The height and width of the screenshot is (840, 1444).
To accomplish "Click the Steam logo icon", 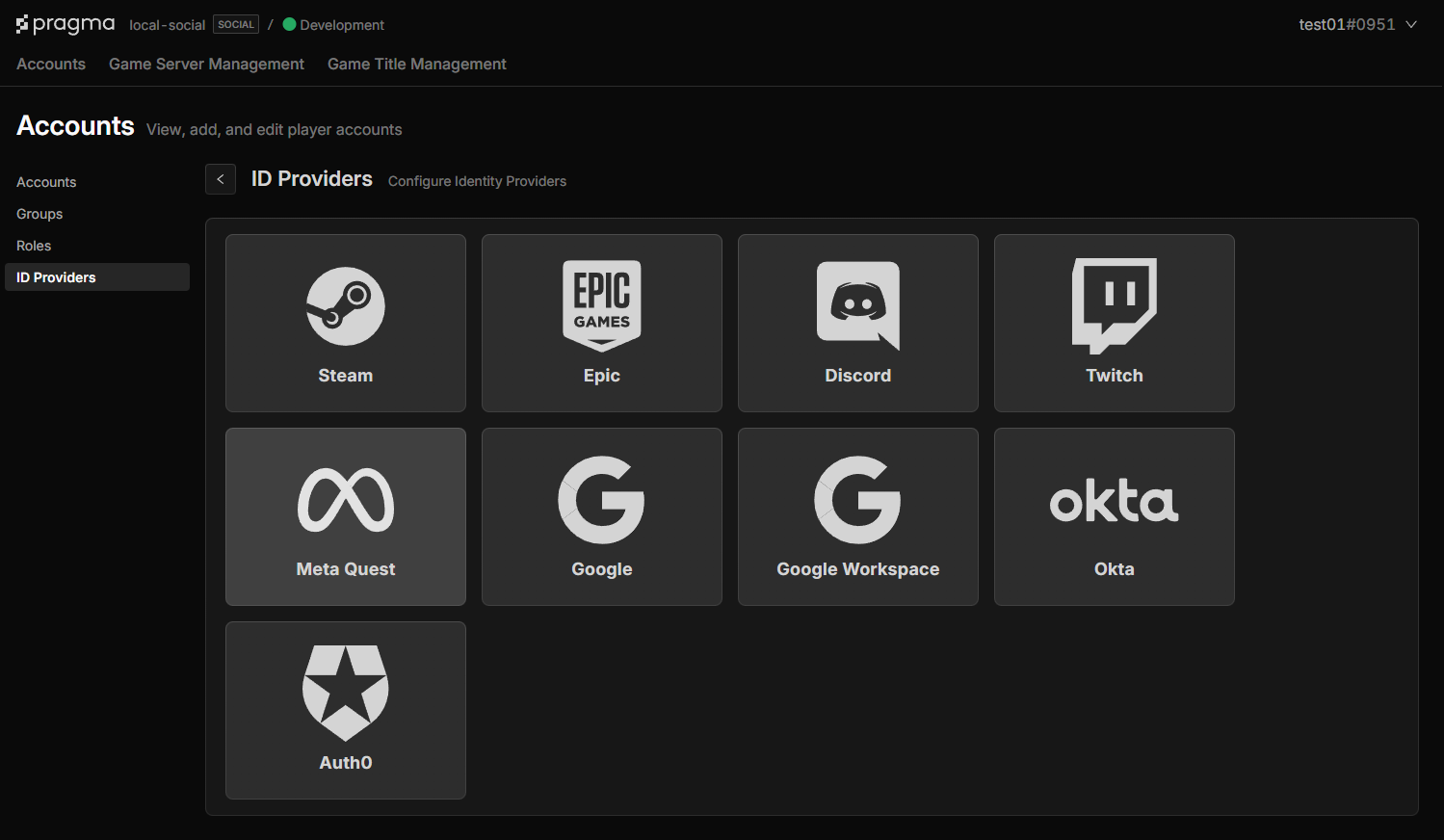I will click(x=346, y=306).
